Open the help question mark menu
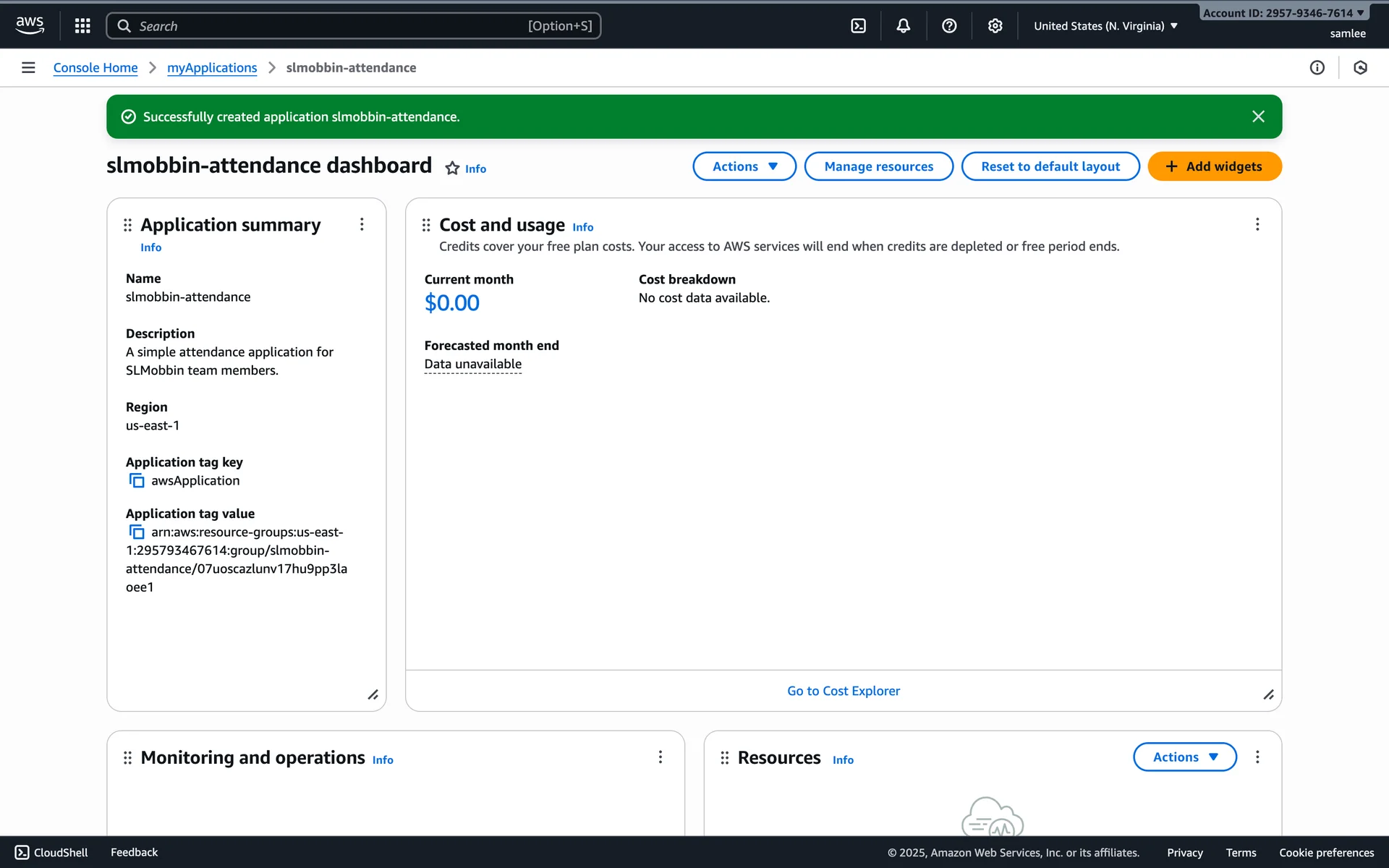This screenshot has width=1389, height=868. [x=949, y=26]
